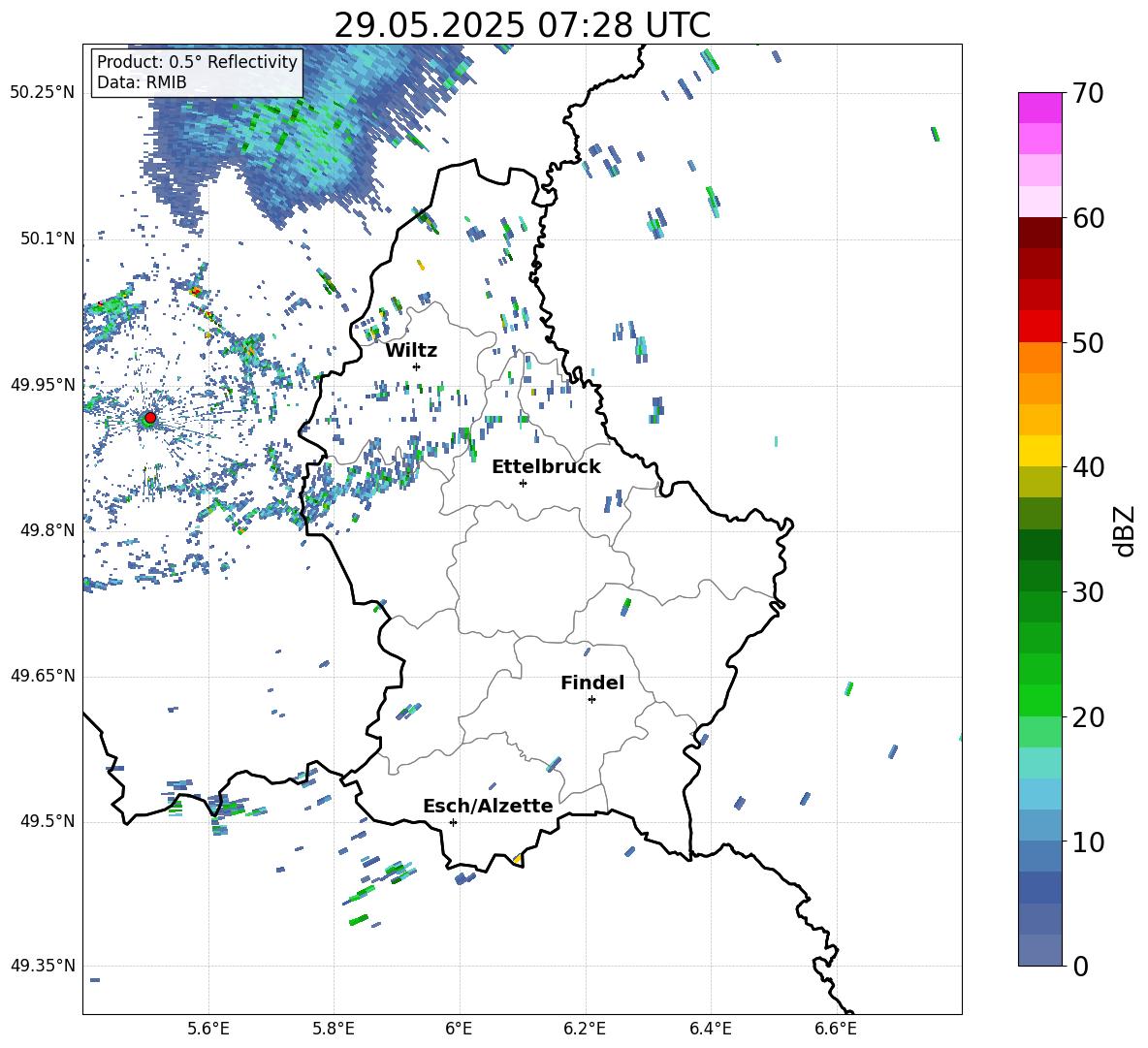The width and height of the screenshot is (1148, 1048).
Task: Click the Esch/Alzette station cross marker
Action: click(453, 822)
